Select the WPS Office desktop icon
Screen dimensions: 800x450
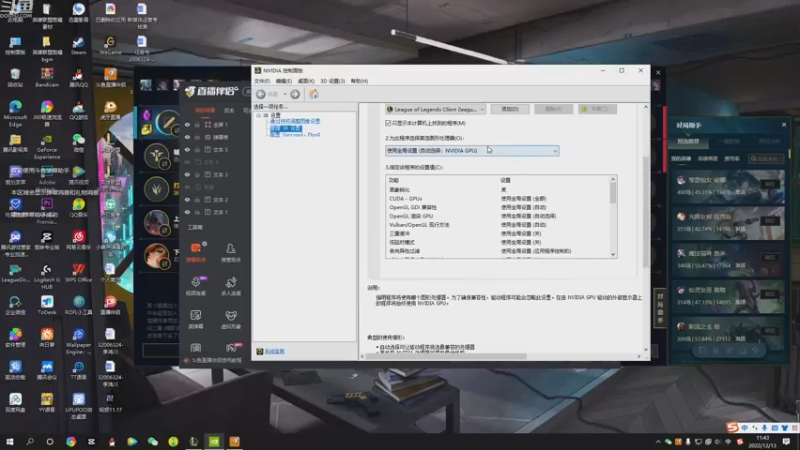tap(78, 273)
